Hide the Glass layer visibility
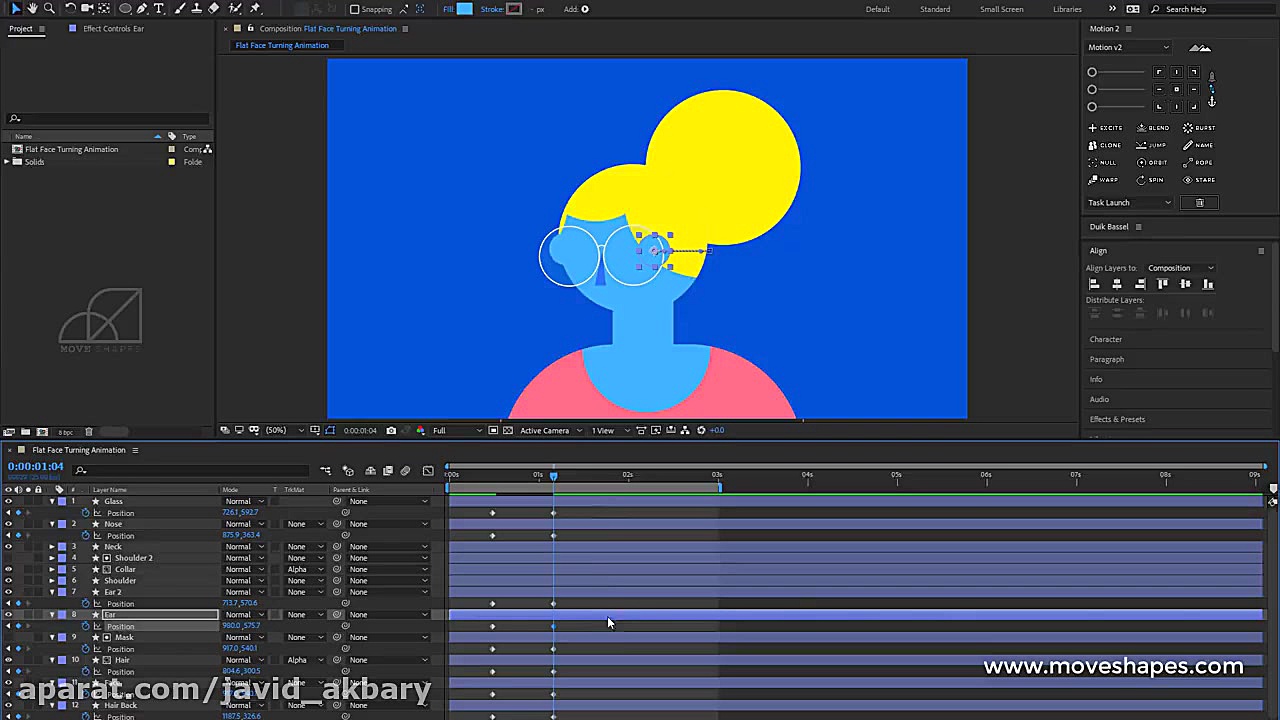Viewport: 1280px width, 720px height. 9,501
